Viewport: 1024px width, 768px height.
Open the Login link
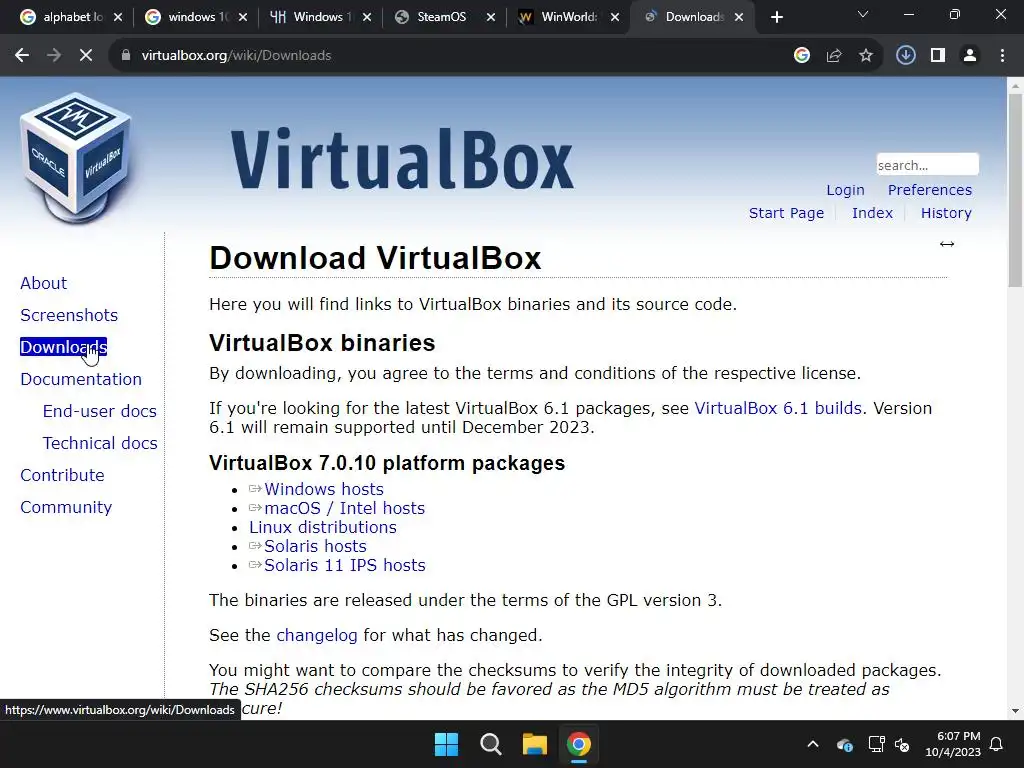[845, 190]
